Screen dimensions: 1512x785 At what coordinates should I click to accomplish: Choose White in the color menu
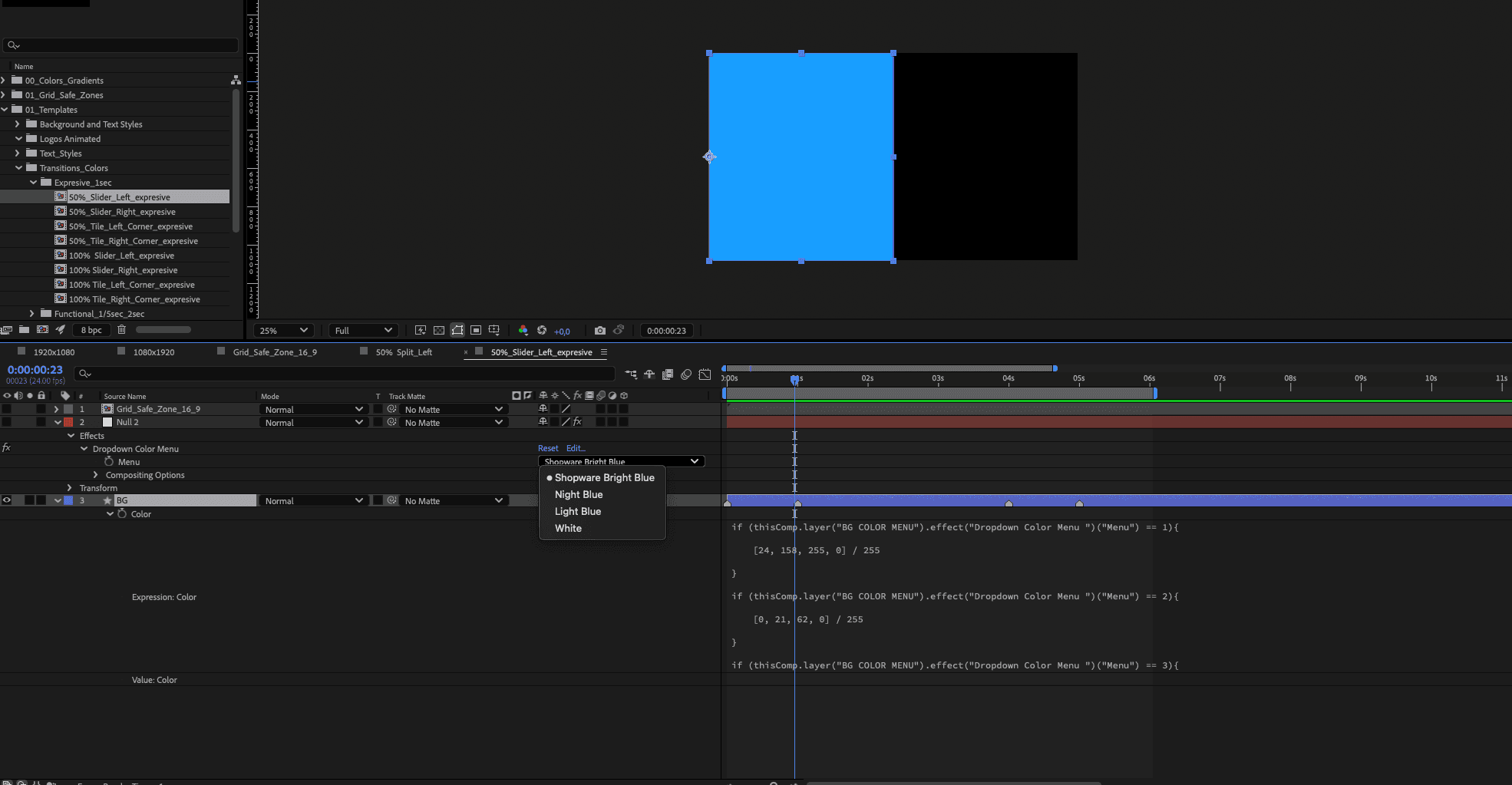[x=568, y=529]
